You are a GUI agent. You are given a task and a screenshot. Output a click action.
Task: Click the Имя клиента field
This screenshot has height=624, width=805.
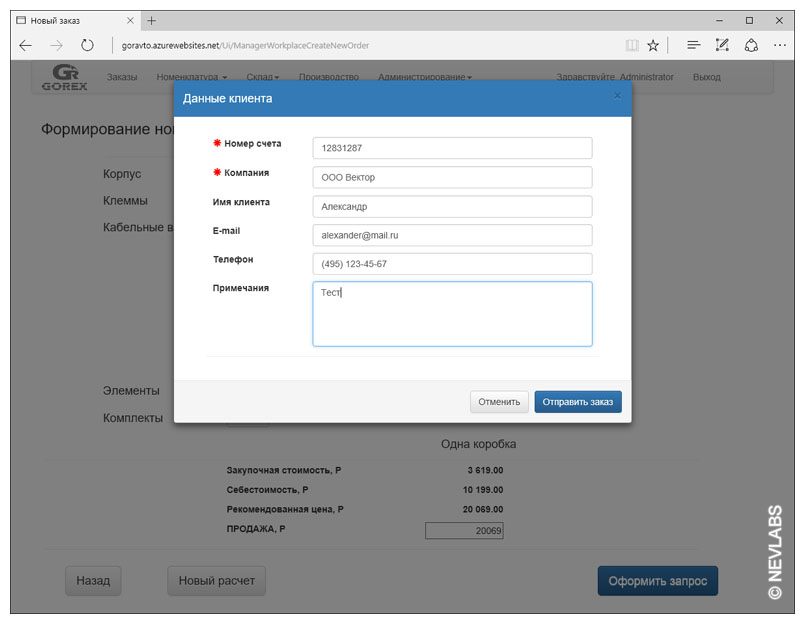tap(452, 206)
